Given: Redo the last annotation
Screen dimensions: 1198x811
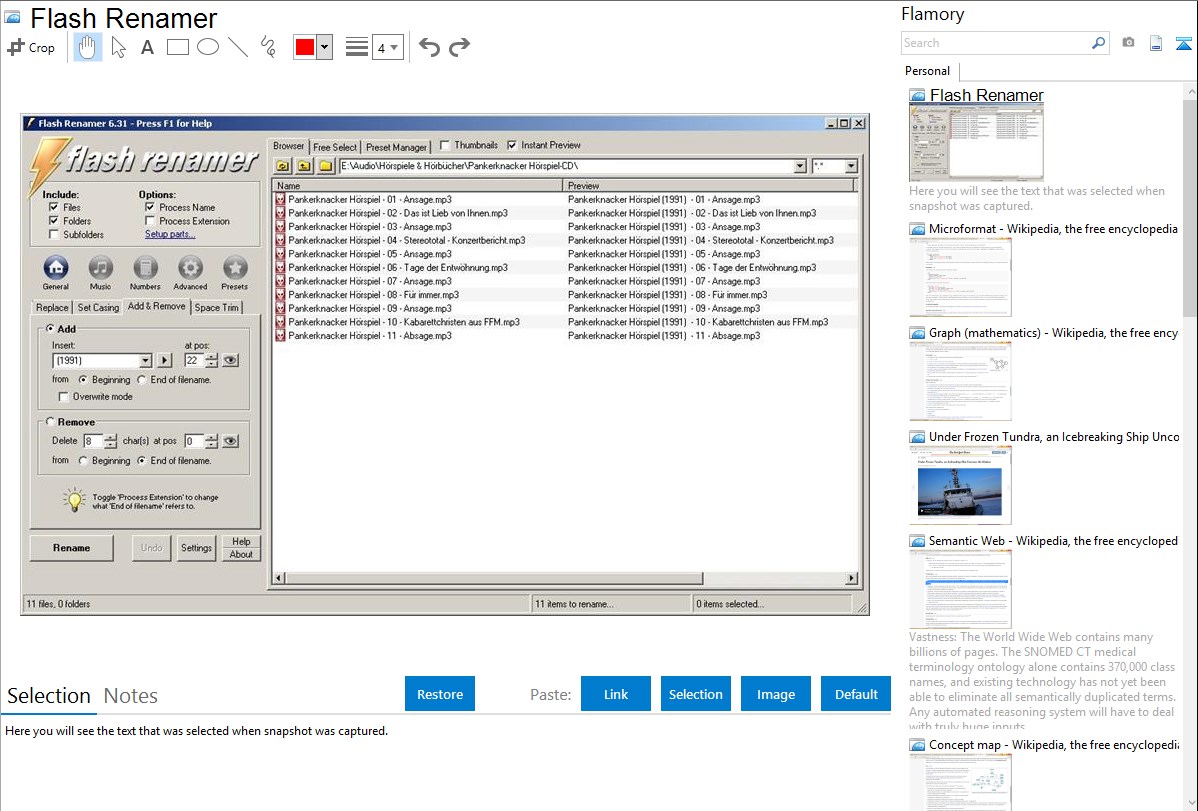Looking at the screenshot, I should (459, 47).
